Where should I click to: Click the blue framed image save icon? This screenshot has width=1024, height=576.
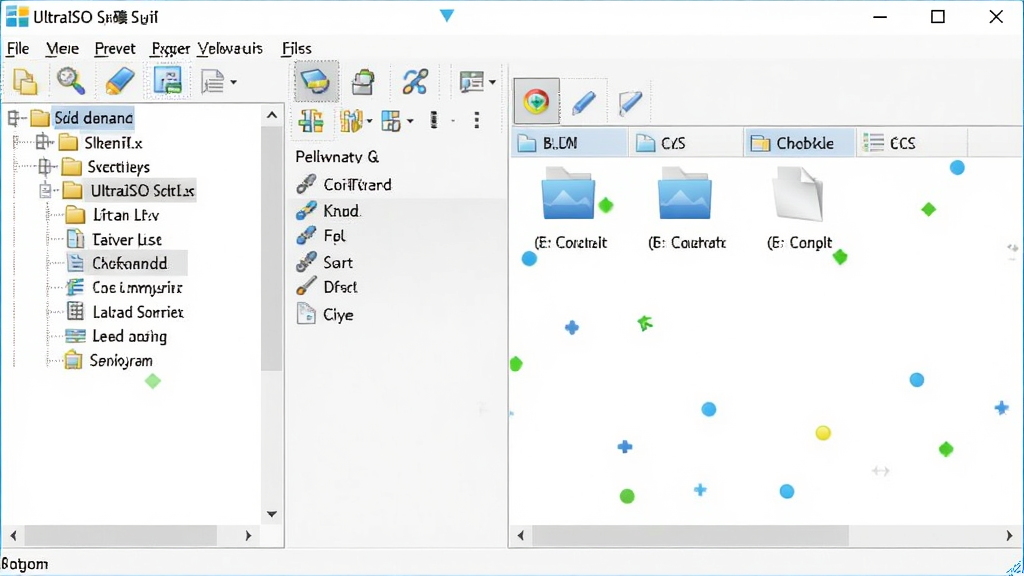[168, 81]
